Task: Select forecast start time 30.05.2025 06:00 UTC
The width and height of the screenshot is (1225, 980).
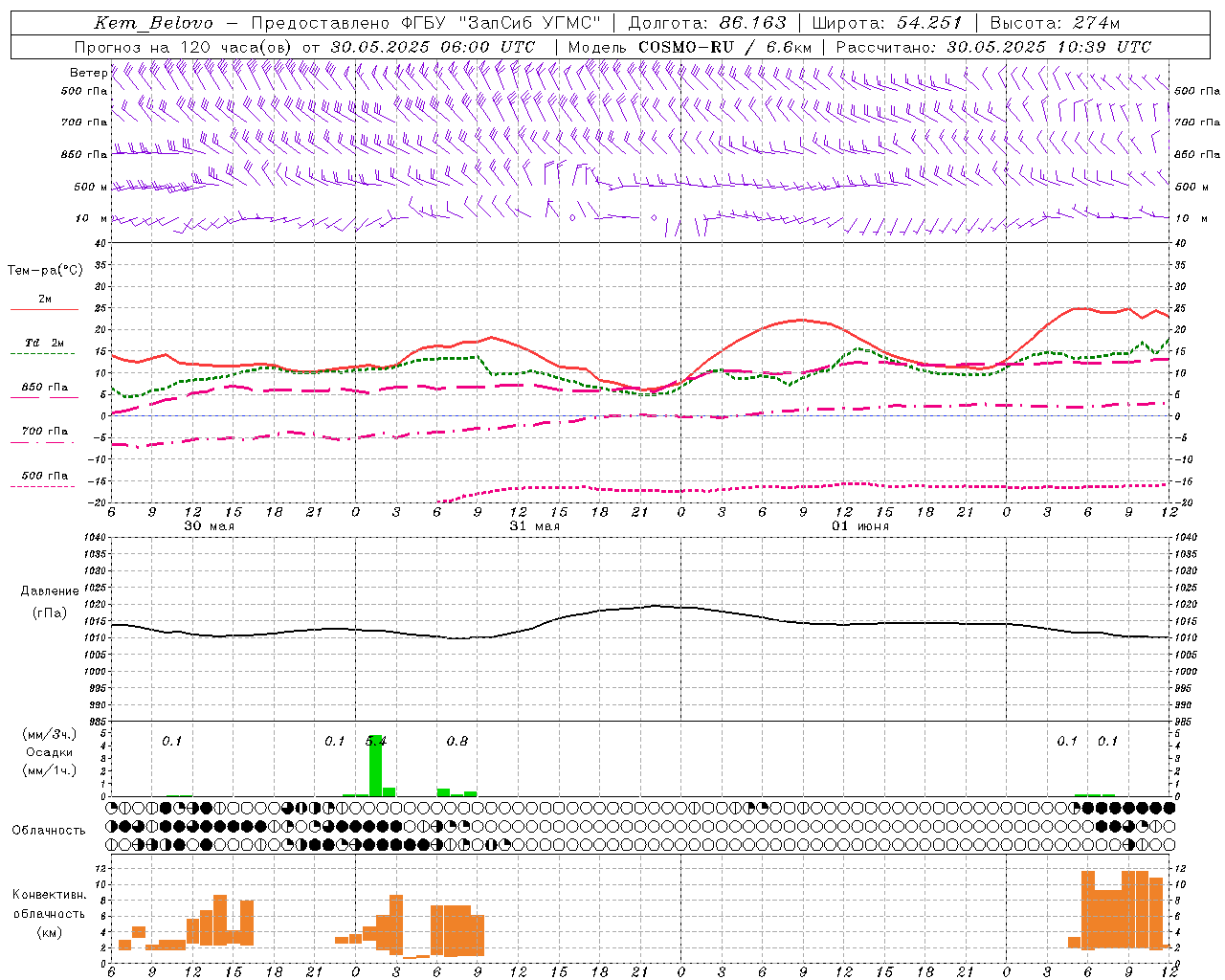Action: [x=433, y=47]
